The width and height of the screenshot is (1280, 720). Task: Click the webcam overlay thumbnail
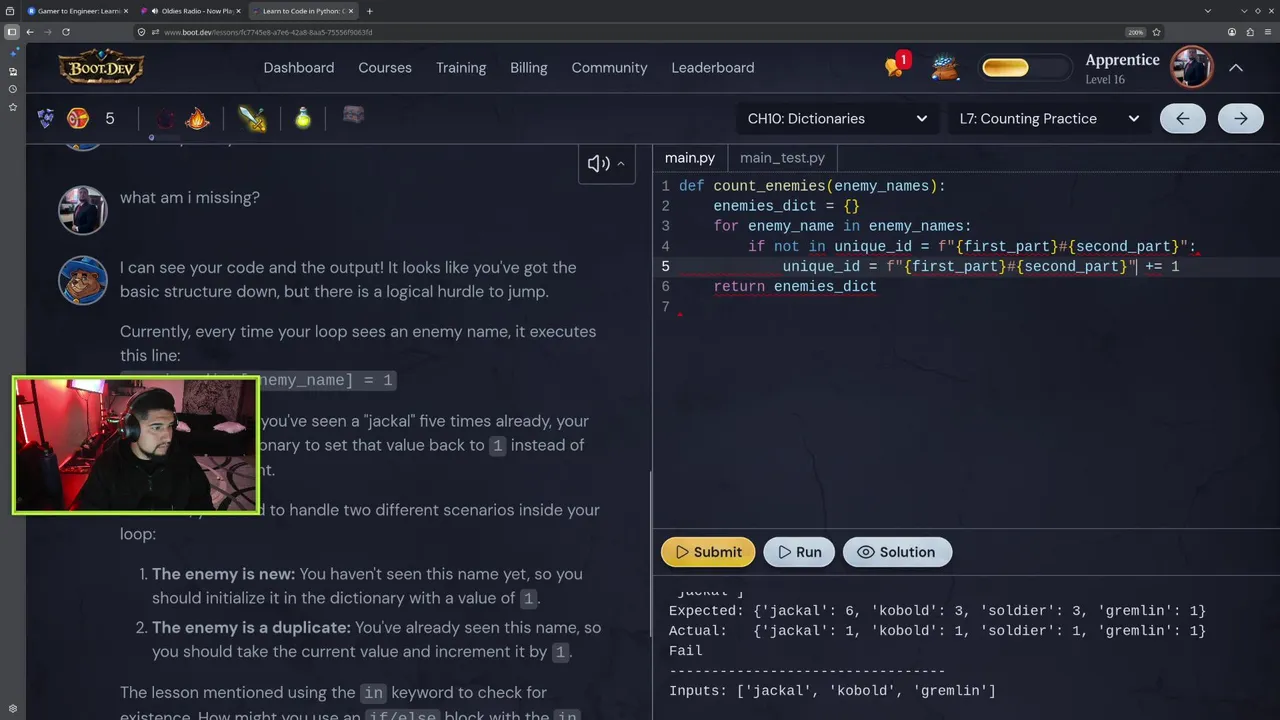coord(136,445)
